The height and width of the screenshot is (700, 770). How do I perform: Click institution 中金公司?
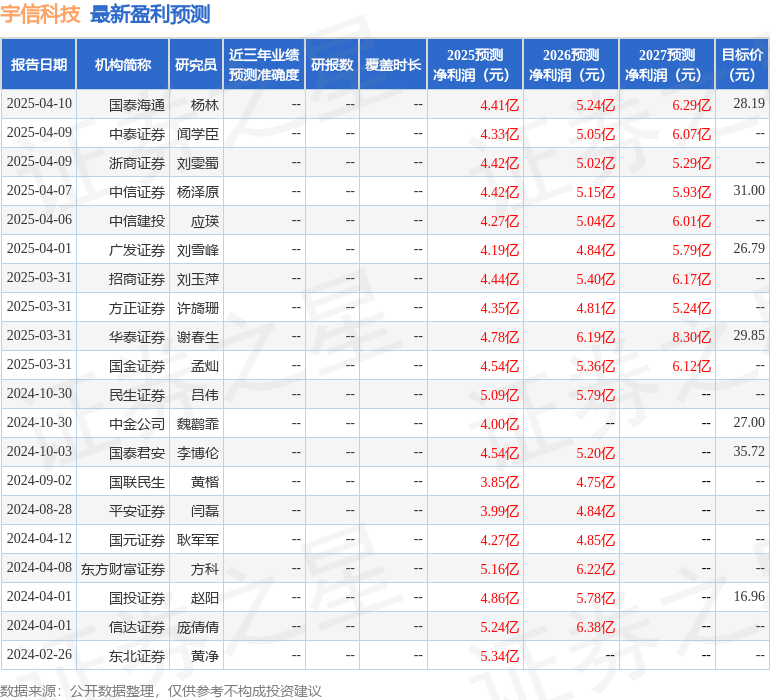pyautogui.click(x=137, y=423)
